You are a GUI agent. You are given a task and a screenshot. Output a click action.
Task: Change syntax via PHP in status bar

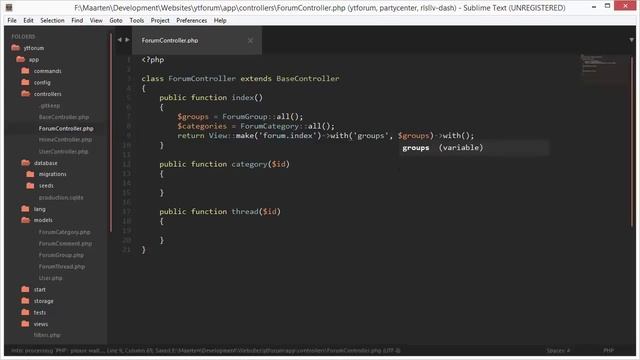(608, 350)
